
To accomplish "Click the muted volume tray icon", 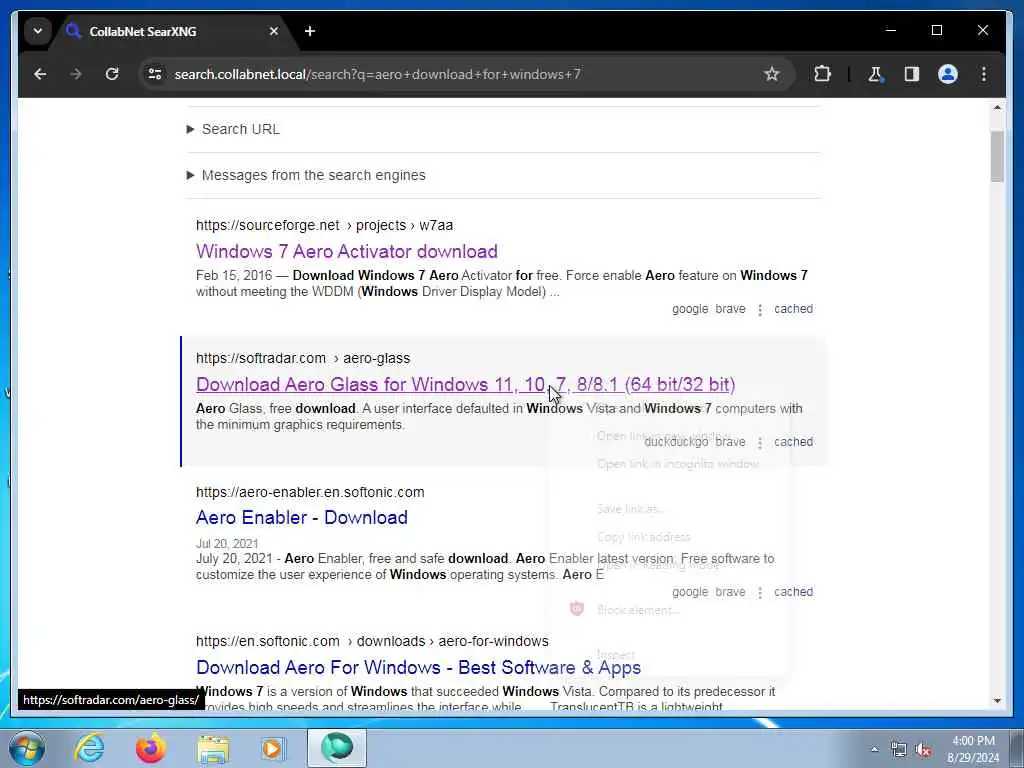I will coord(923,750).
